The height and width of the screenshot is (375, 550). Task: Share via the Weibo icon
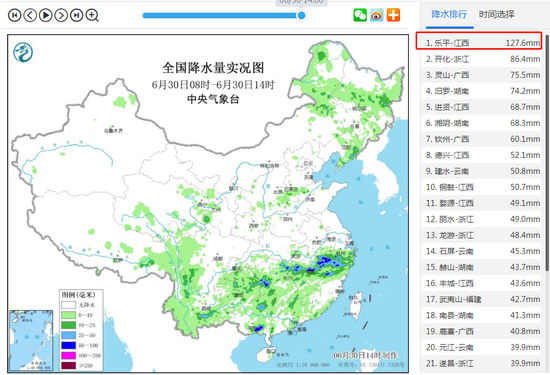pos(377,15)
